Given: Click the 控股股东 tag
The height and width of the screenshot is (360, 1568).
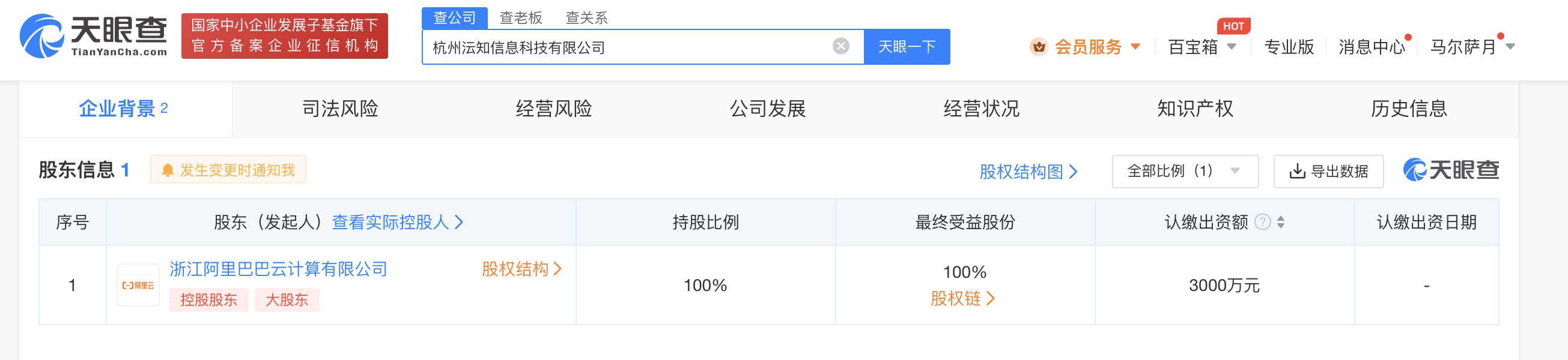Looking at the screenshot, I should pyautogui.click(x=209, y=300).
